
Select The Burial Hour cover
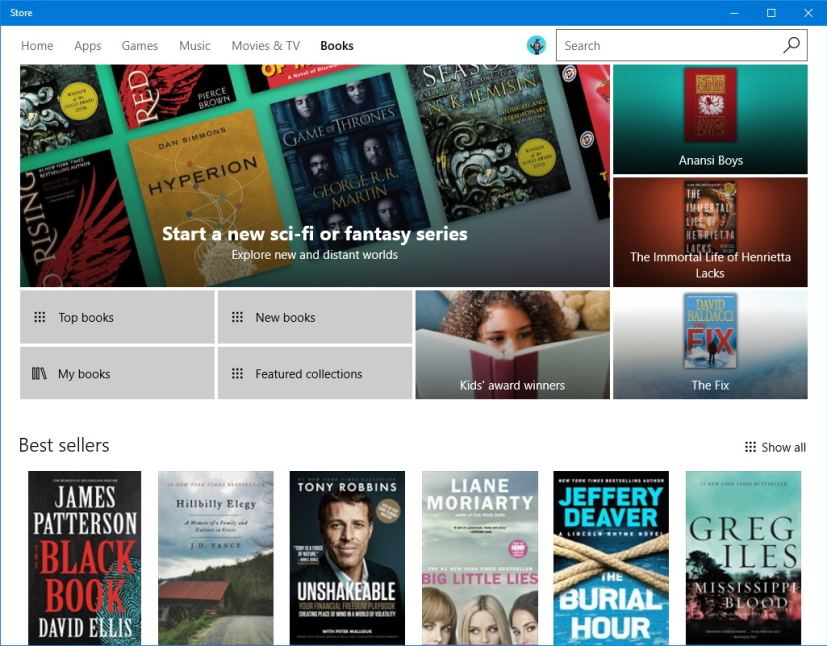[611, 557]
